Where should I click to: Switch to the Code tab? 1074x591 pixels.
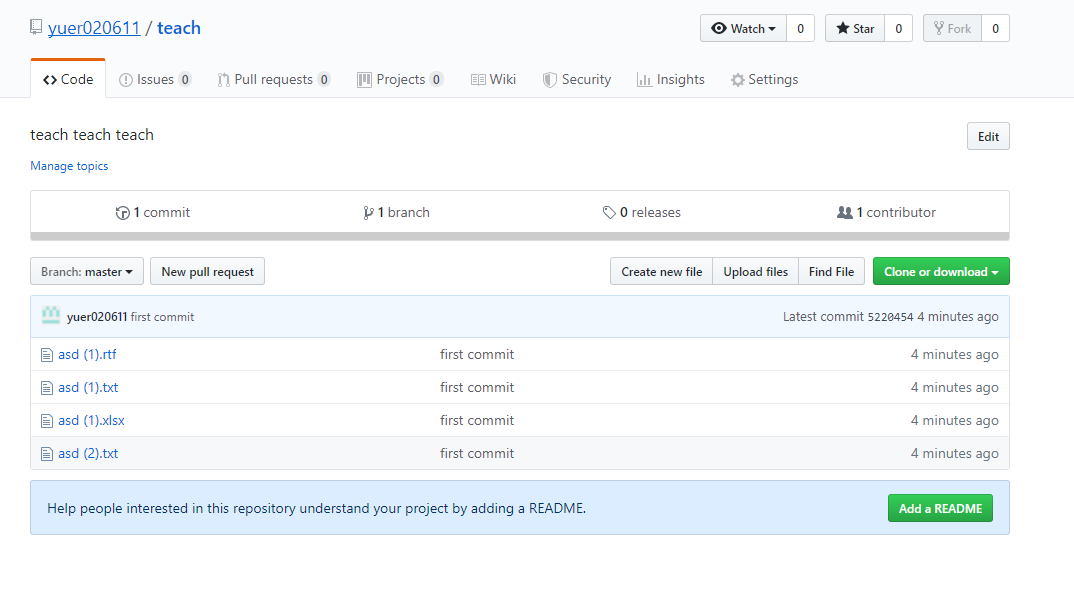point(68,79)
